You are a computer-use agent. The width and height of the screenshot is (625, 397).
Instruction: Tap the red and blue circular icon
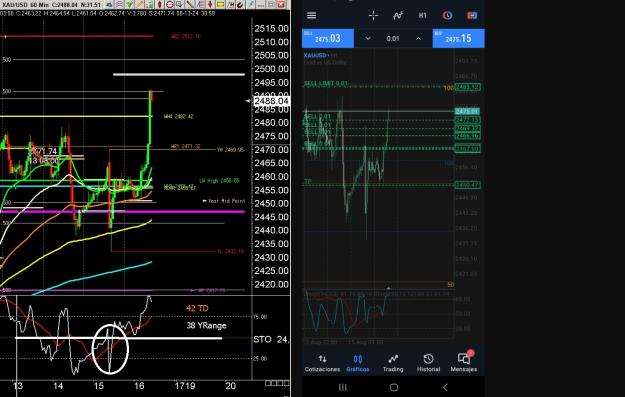coord(447,16)
